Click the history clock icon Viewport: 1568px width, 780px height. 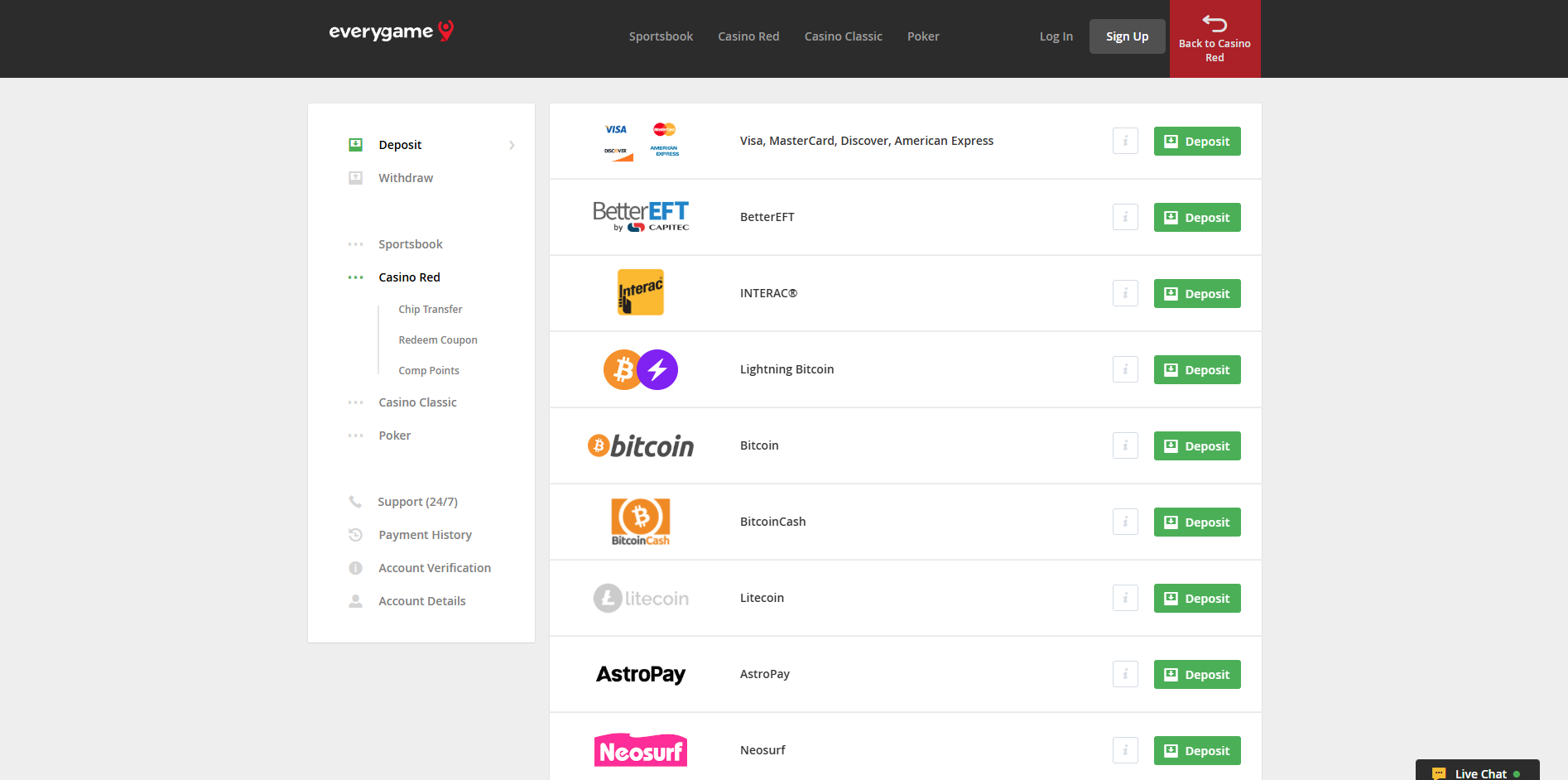(x=355, y=535)
